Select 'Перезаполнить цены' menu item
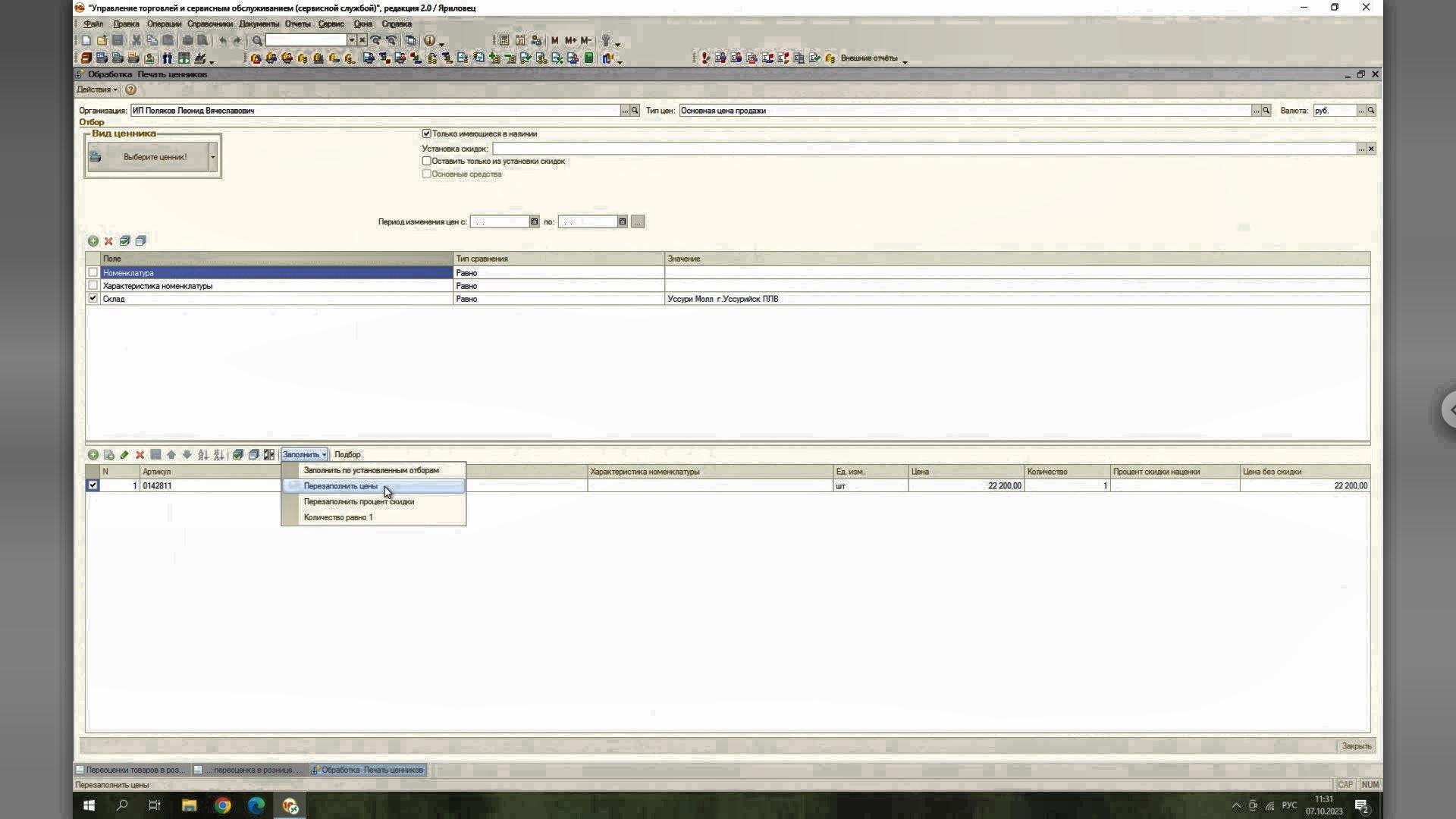 coord(374,486)
